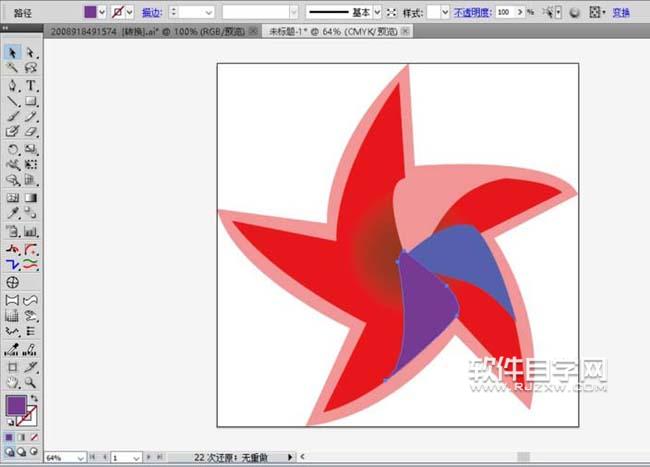Click the opacity value field
Screen dimensions: 650x467
[x=506, y=12]
